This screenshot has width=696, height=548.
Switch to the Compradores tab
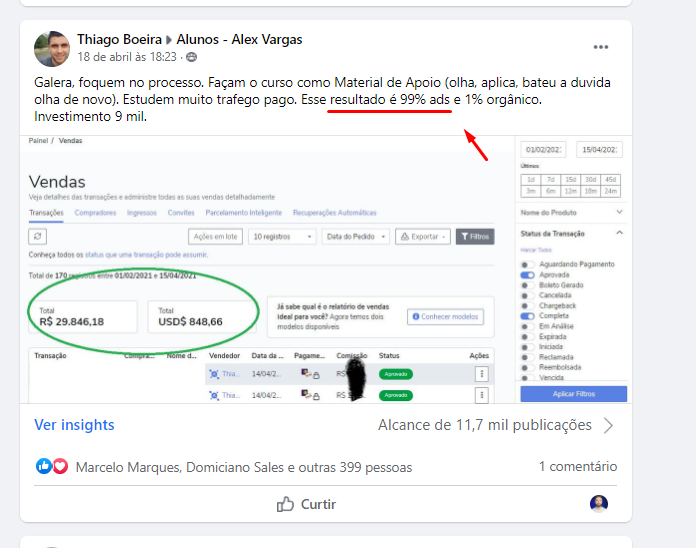tap(95, 213)
